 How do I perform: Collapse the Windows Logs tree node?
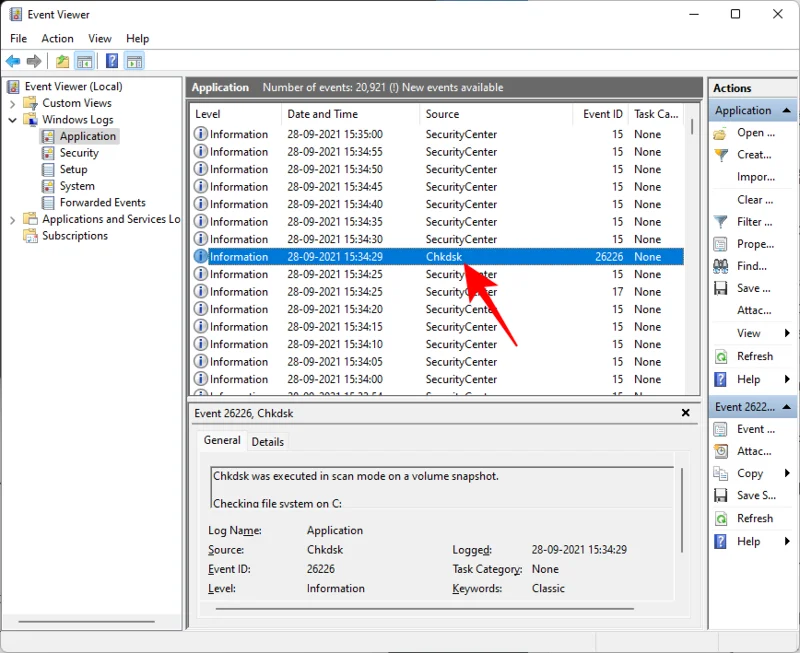[x=12, y=119]
